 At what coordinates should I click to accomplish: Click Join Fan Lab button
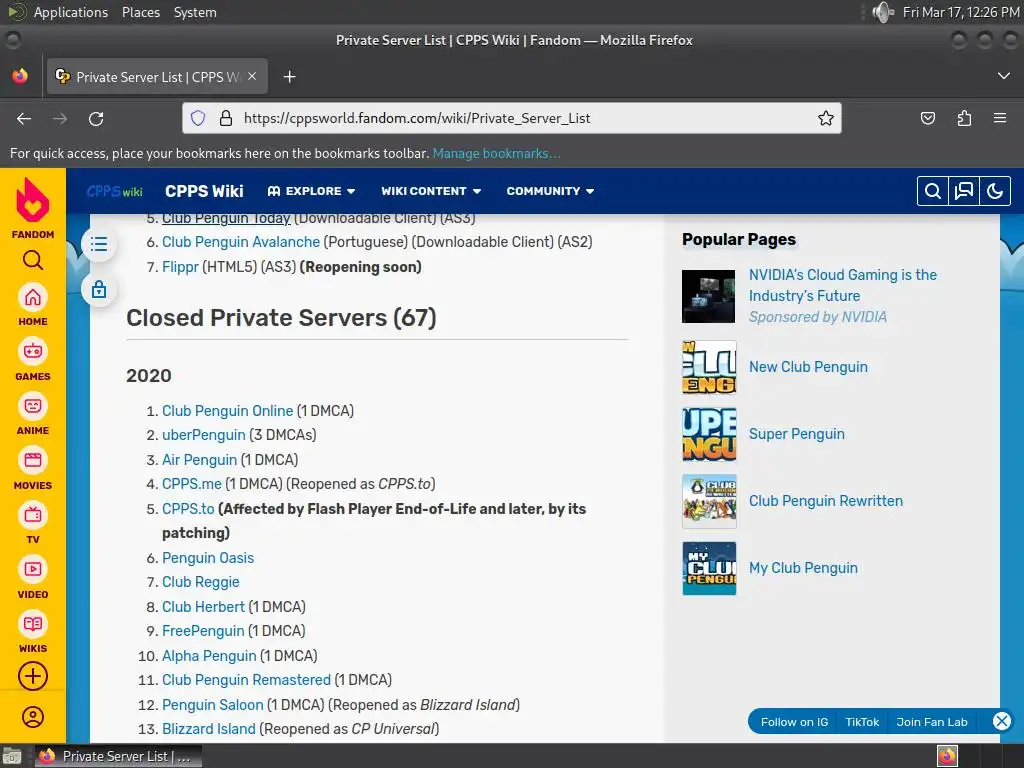coord(932,722)
